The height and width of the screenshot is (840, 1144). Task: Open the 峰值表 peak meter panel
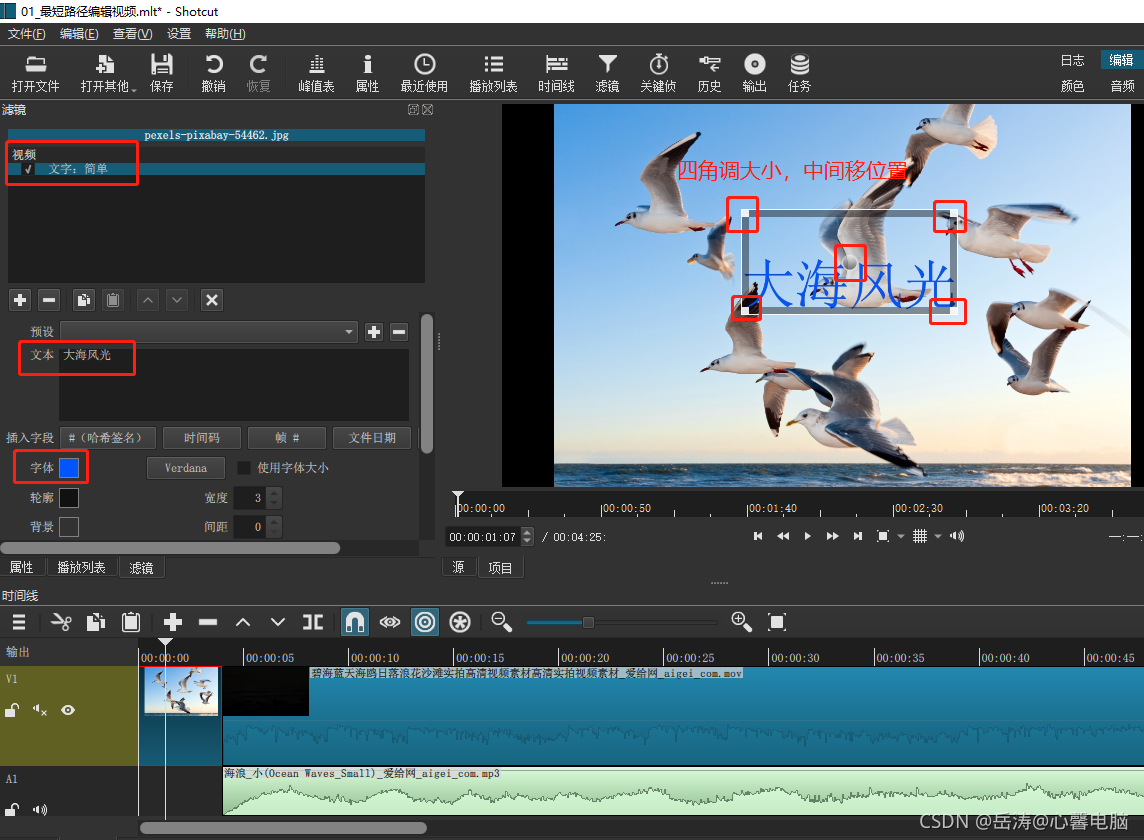pyautogui.click(x=316, y=73)
